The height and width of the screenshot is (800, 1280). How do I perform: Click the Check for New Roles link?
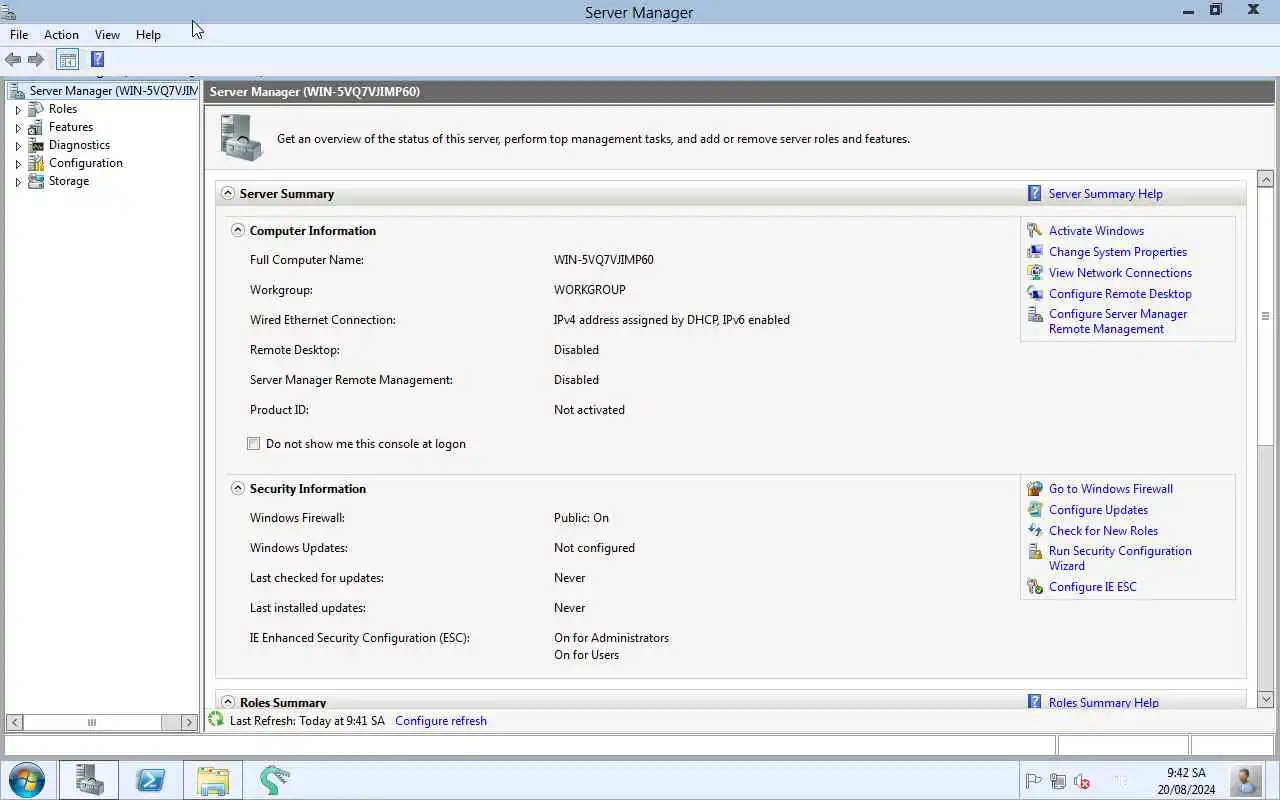tap(1103, 531)
